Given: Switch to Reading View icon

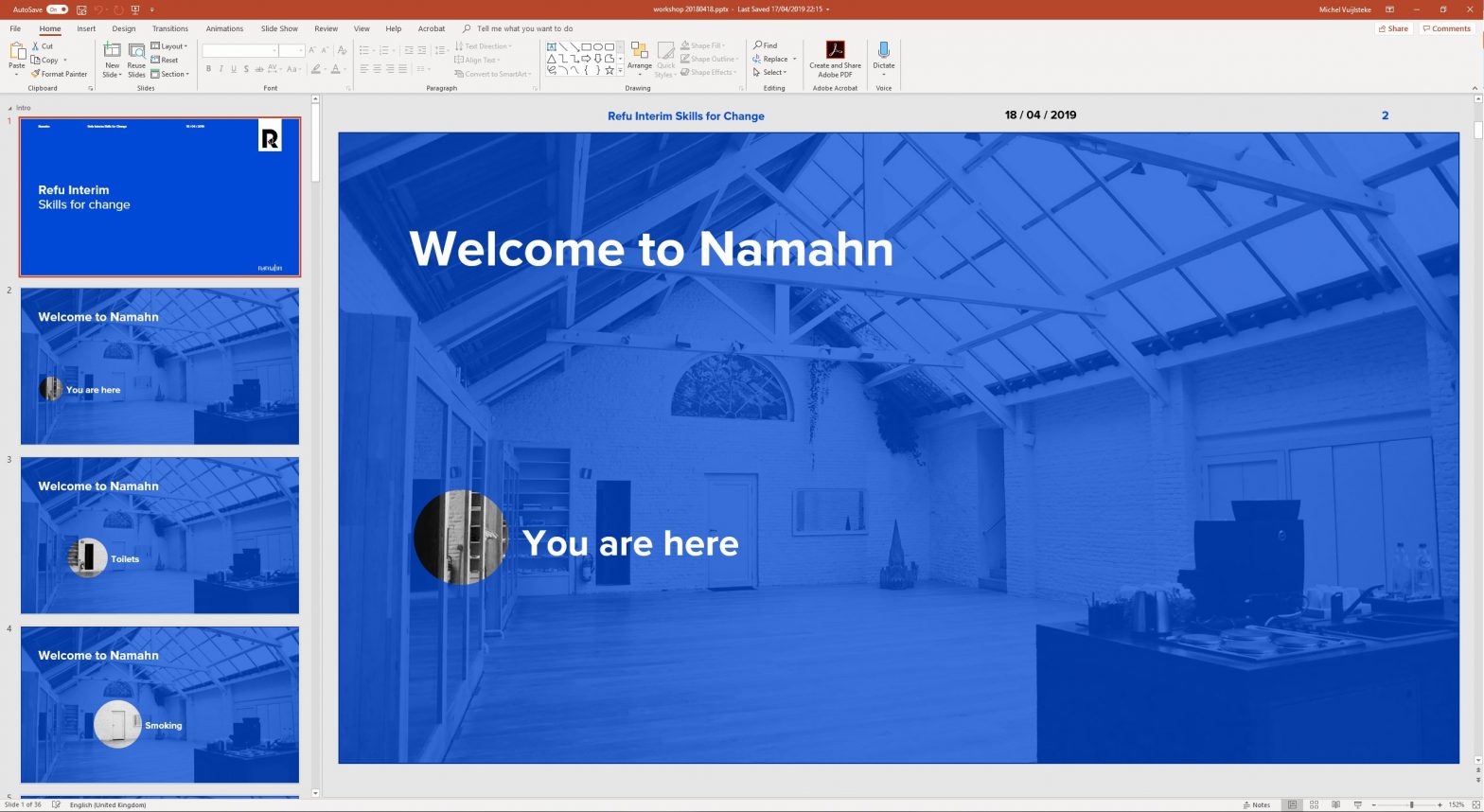Looking at the screenshot, I should (1335, 804).
